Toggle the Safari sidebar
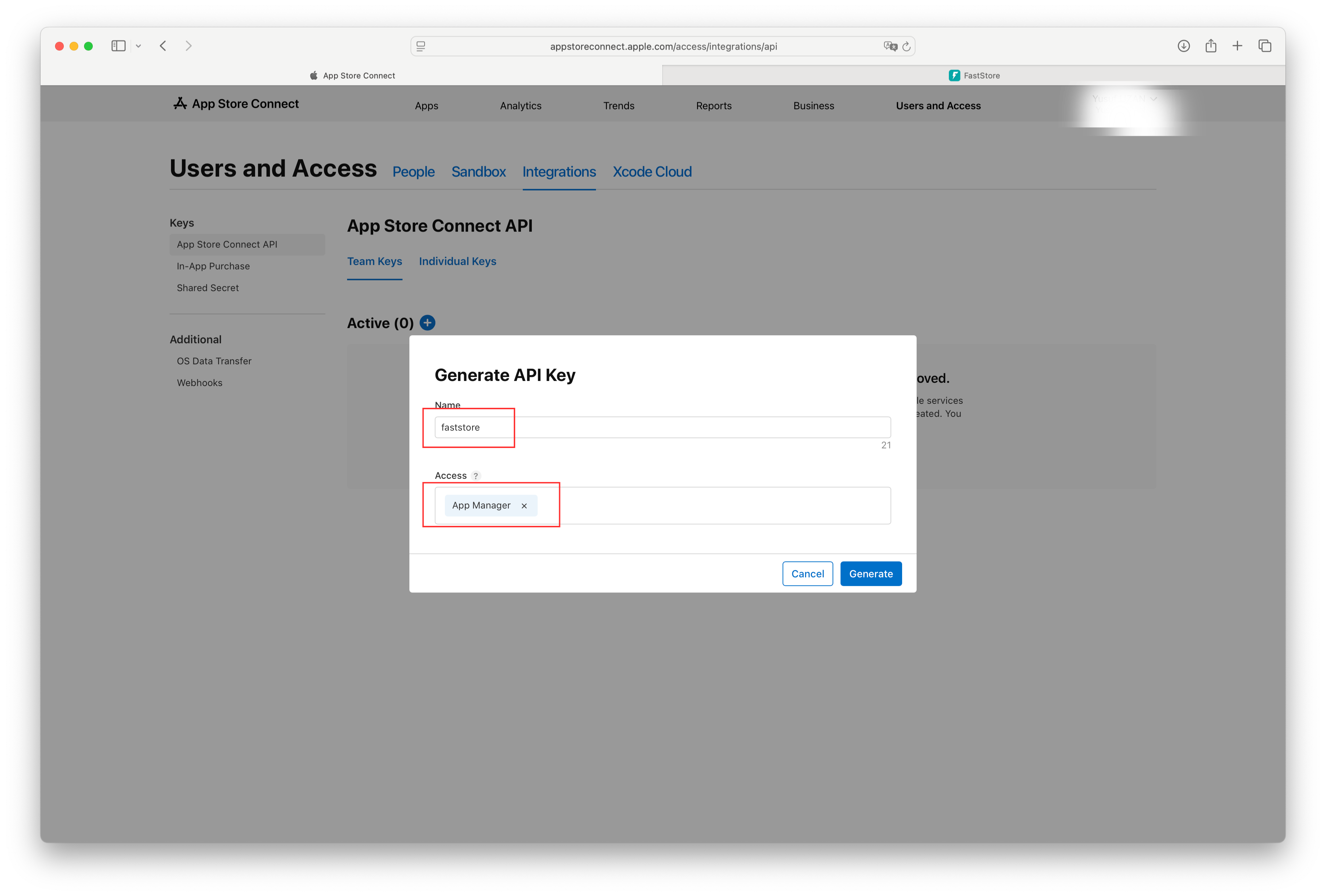Viewport: 1326px width, 896px height. click(118, 46)
